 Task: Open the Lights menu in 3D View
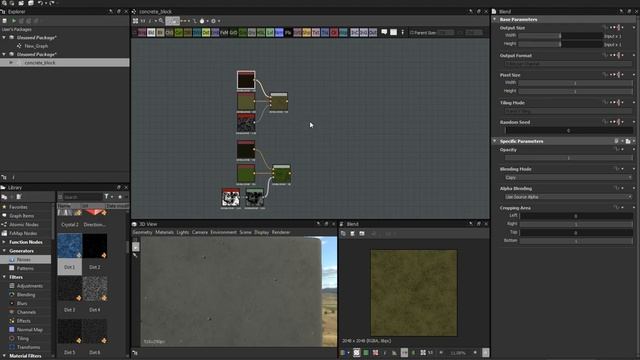(x=183, y=232)
